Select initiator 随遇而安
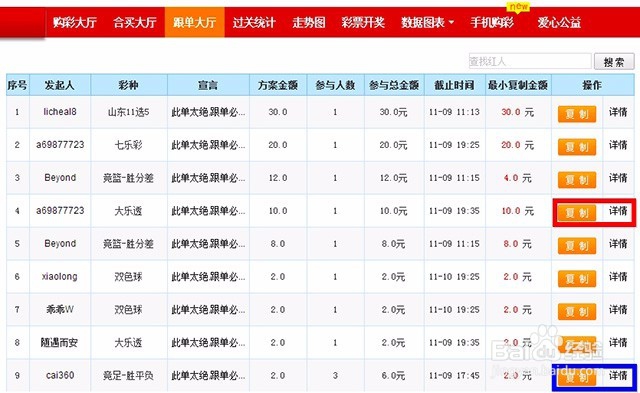This screenshot has height=393, width=640. tap(59, 343)
